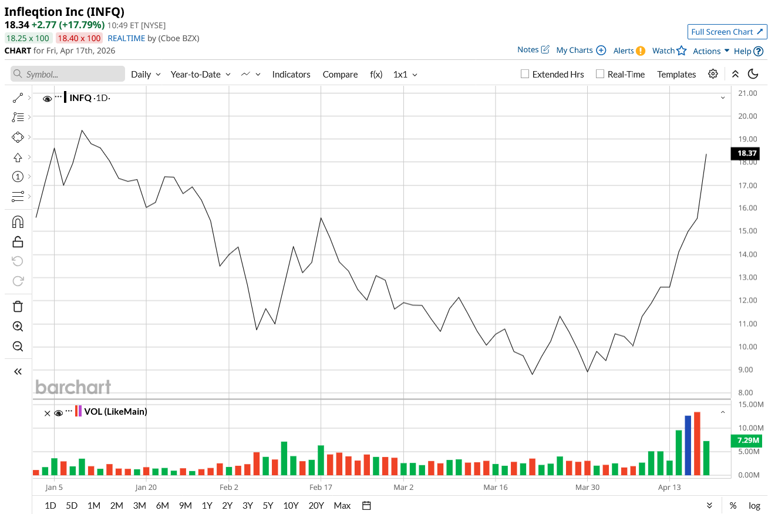Select the trend line drawing tool
768x514 pixels.
click(x=18, y=98)
